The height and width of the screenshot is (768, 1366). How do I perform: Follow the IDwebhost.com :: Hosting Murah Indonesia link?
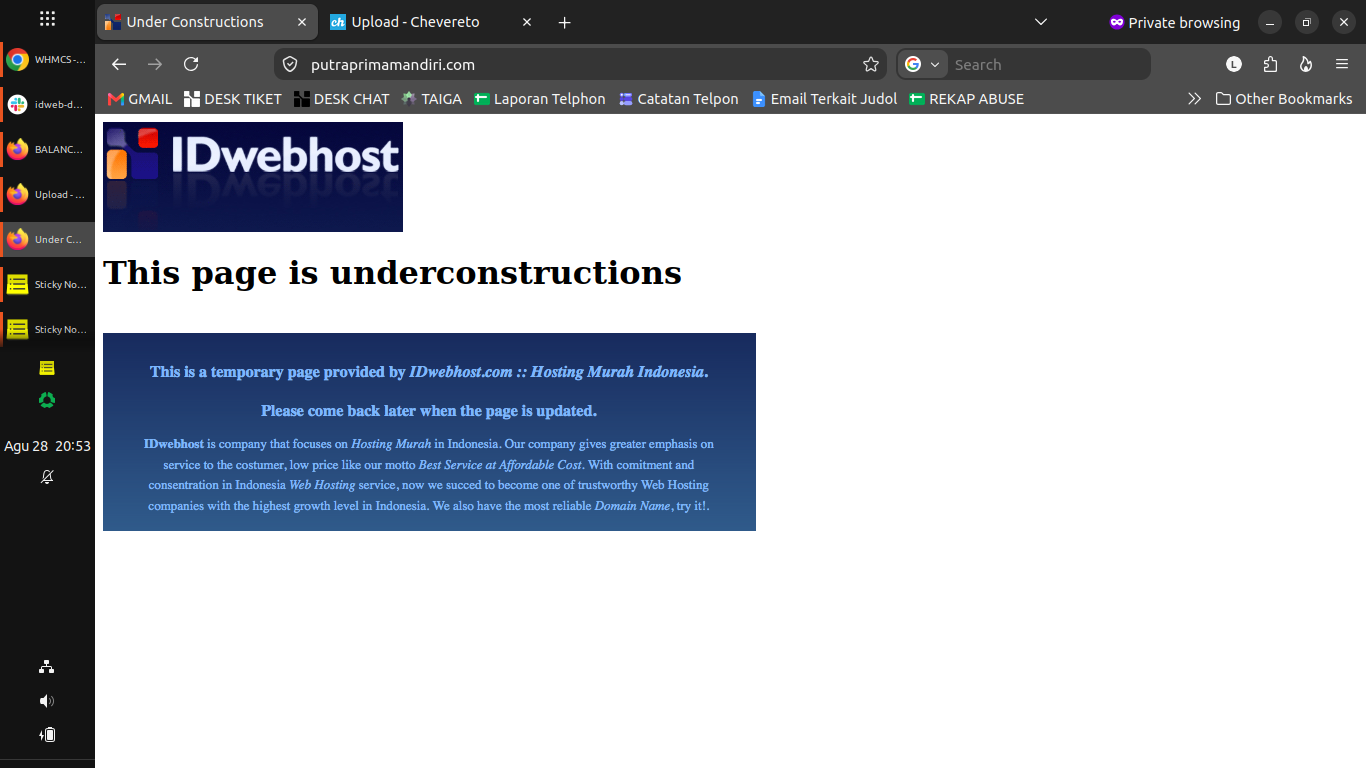(x=557, y=372)
